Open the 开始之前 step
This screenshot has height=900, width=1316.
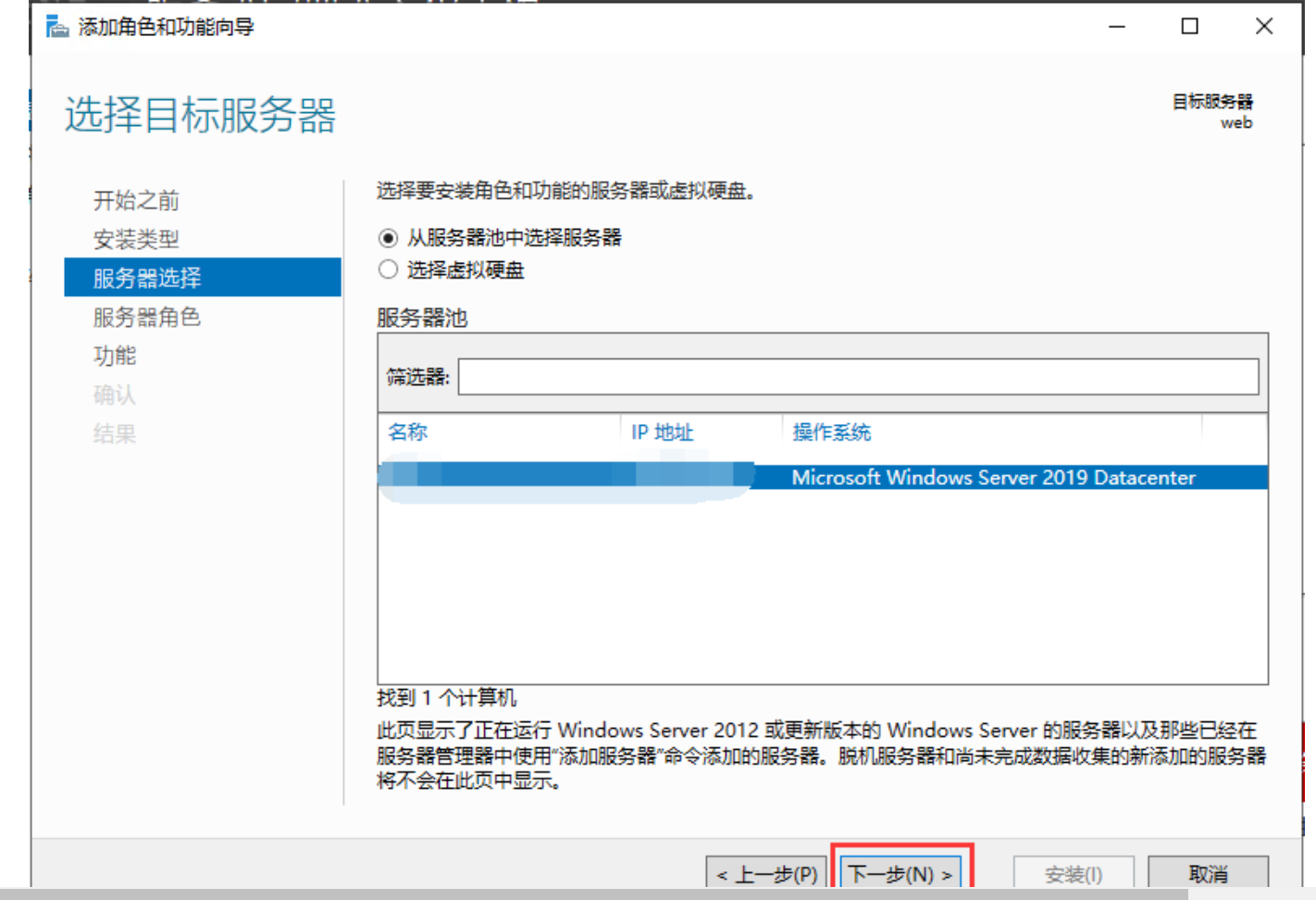[136, 200]
